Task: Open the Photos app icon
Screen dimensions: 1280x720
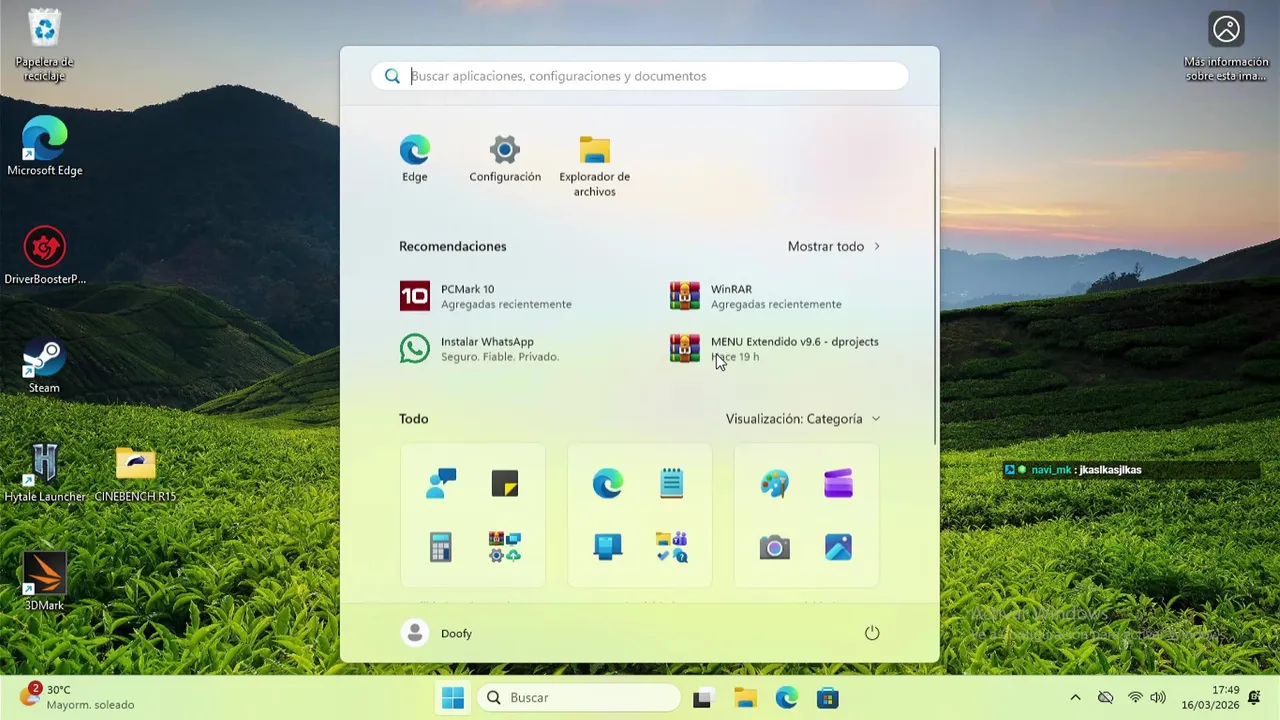Action: pos(838,547)
